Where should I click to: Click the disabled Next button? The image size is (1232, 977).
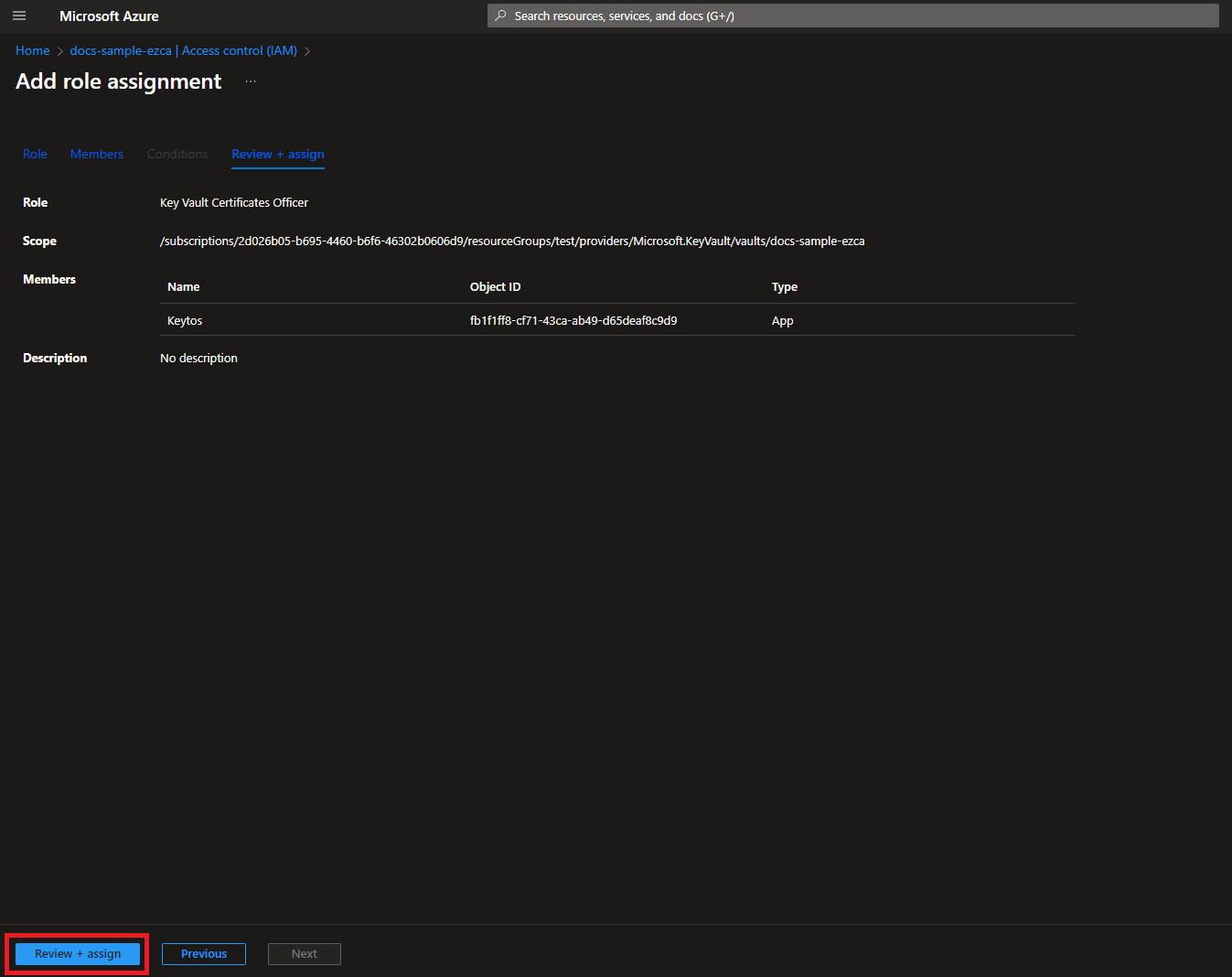pyautogui.click(x=305, y=953)
